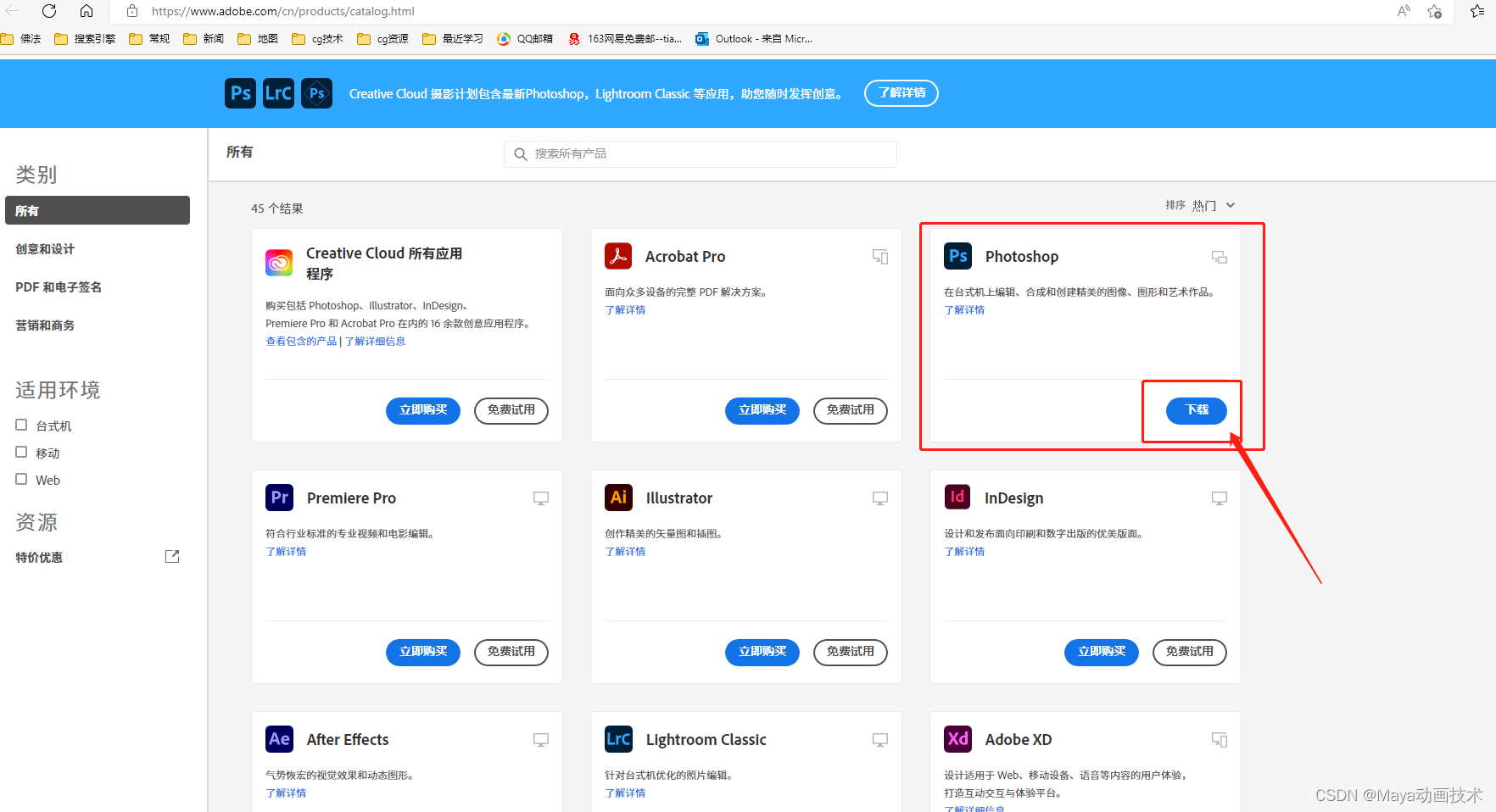Click 免费试用 for Illustrator
1496x812 pixels.
851,652
